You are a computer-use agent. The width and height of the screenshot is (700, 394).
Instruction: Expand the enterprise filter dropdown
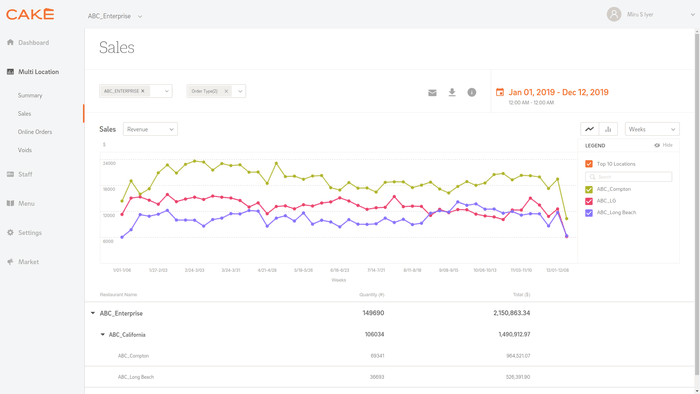[x=167, y=91]
